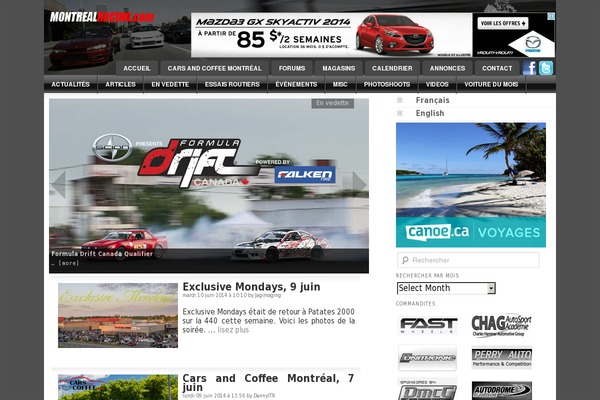Open the Perry Auto sponsor logo
The height and width of the screenshot is (400, 600).
coord(502,358)
